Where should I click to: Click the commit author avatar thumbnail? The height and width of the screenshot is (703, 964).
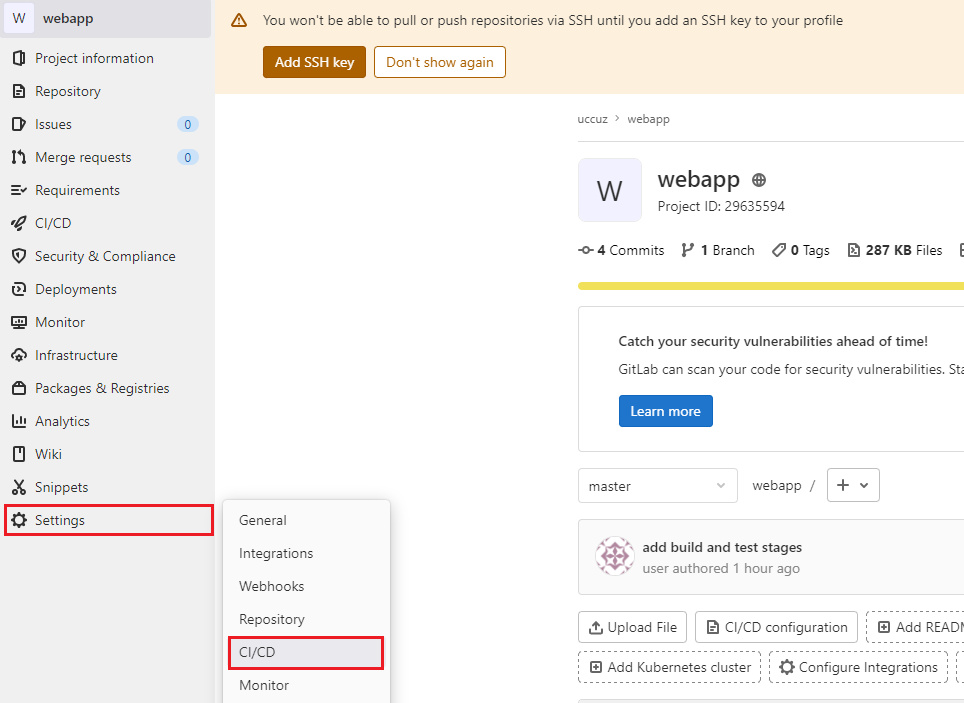pos(614,556)
